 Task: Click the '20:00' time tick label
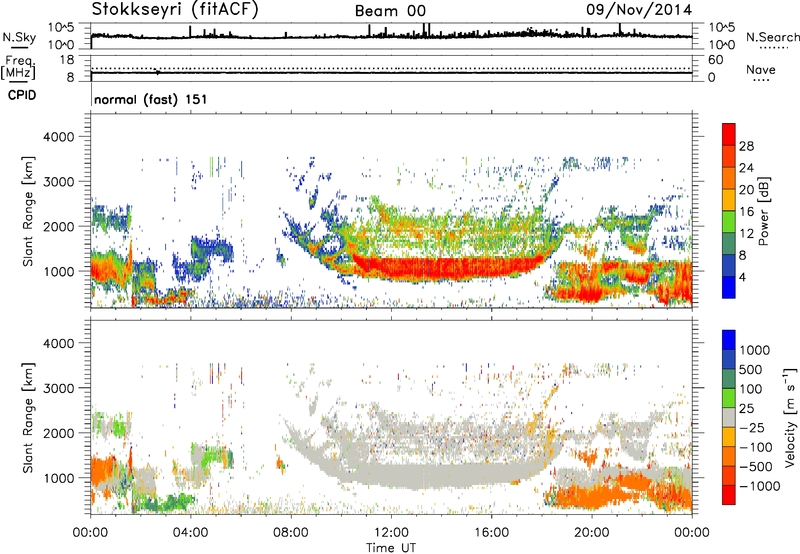pos(592,533)
